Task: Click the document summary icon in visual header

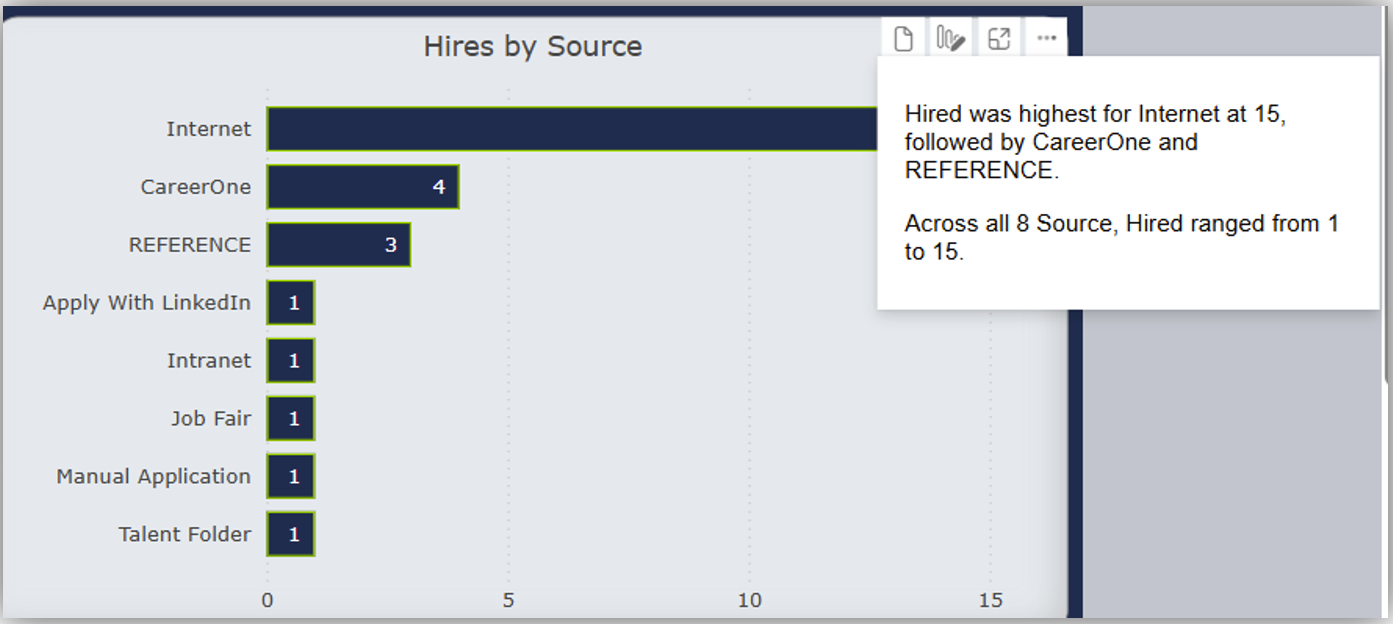Action: tap(903, 39)
